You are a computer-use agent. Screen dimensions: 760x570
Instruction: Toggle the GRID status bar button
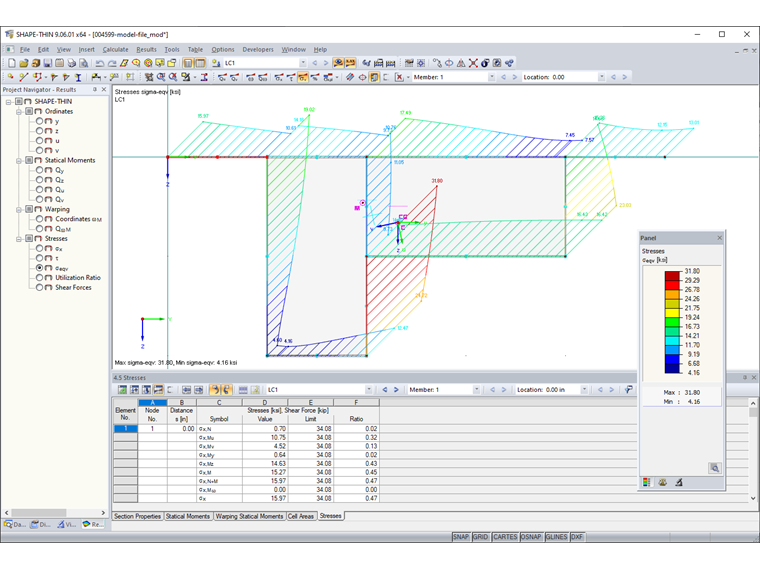(480, 537)
